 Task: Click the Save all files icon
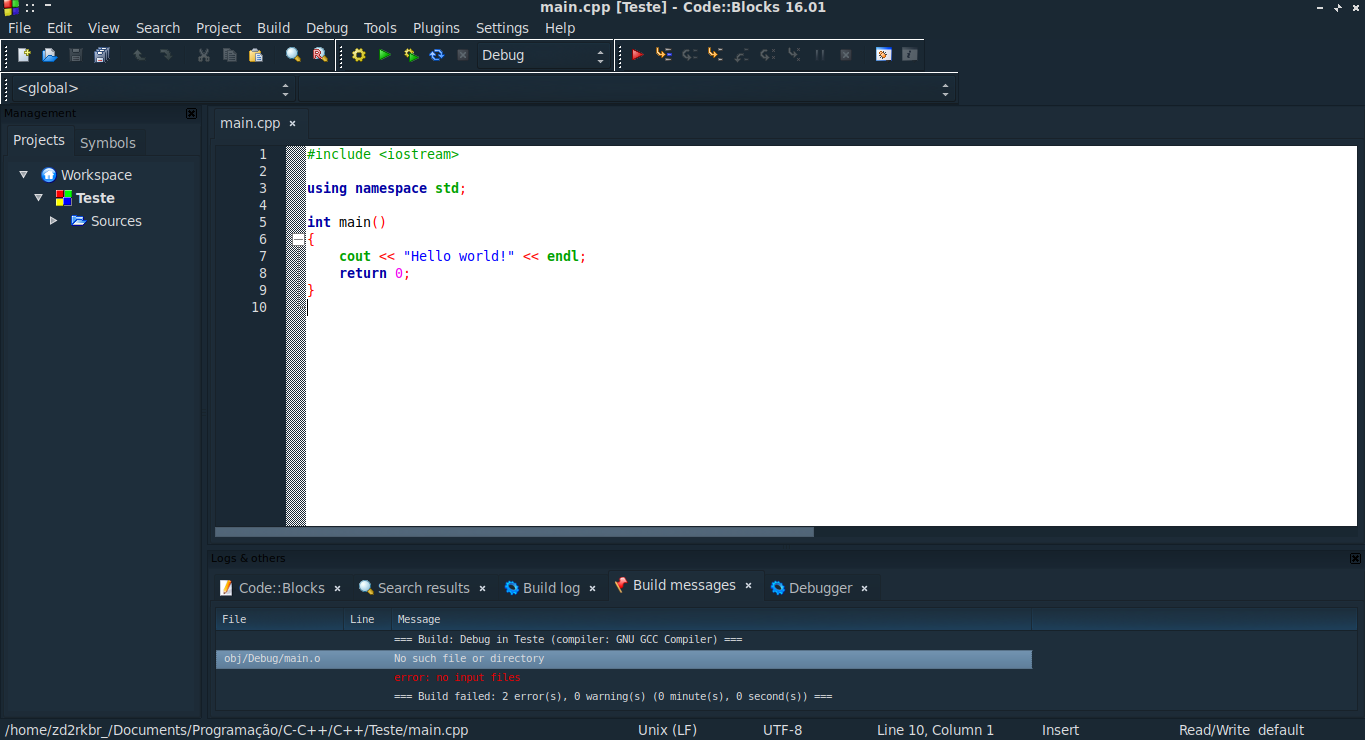101,55
